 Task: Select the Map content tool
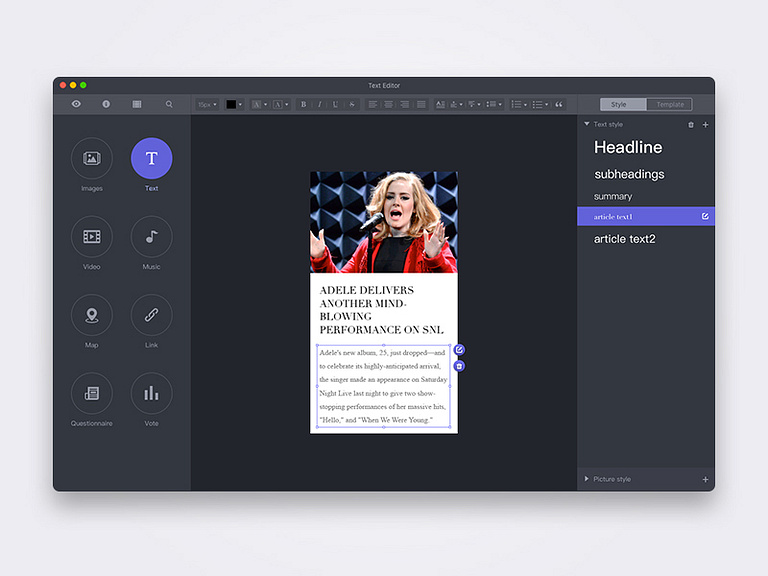tap(92, 315)
